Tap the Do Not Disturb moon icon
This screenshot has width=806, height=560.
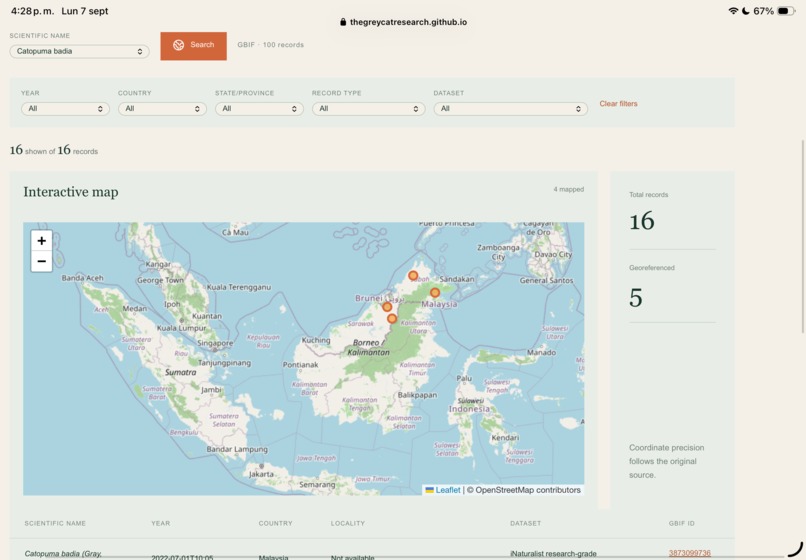pos(745,11)
